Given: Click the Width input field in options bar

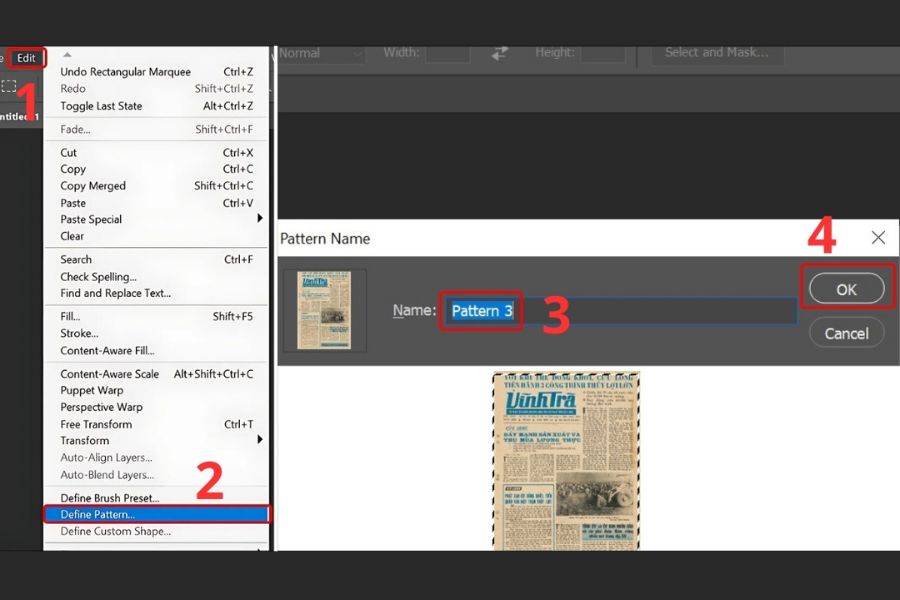Looking at the screenshot, I should (447, 53).
